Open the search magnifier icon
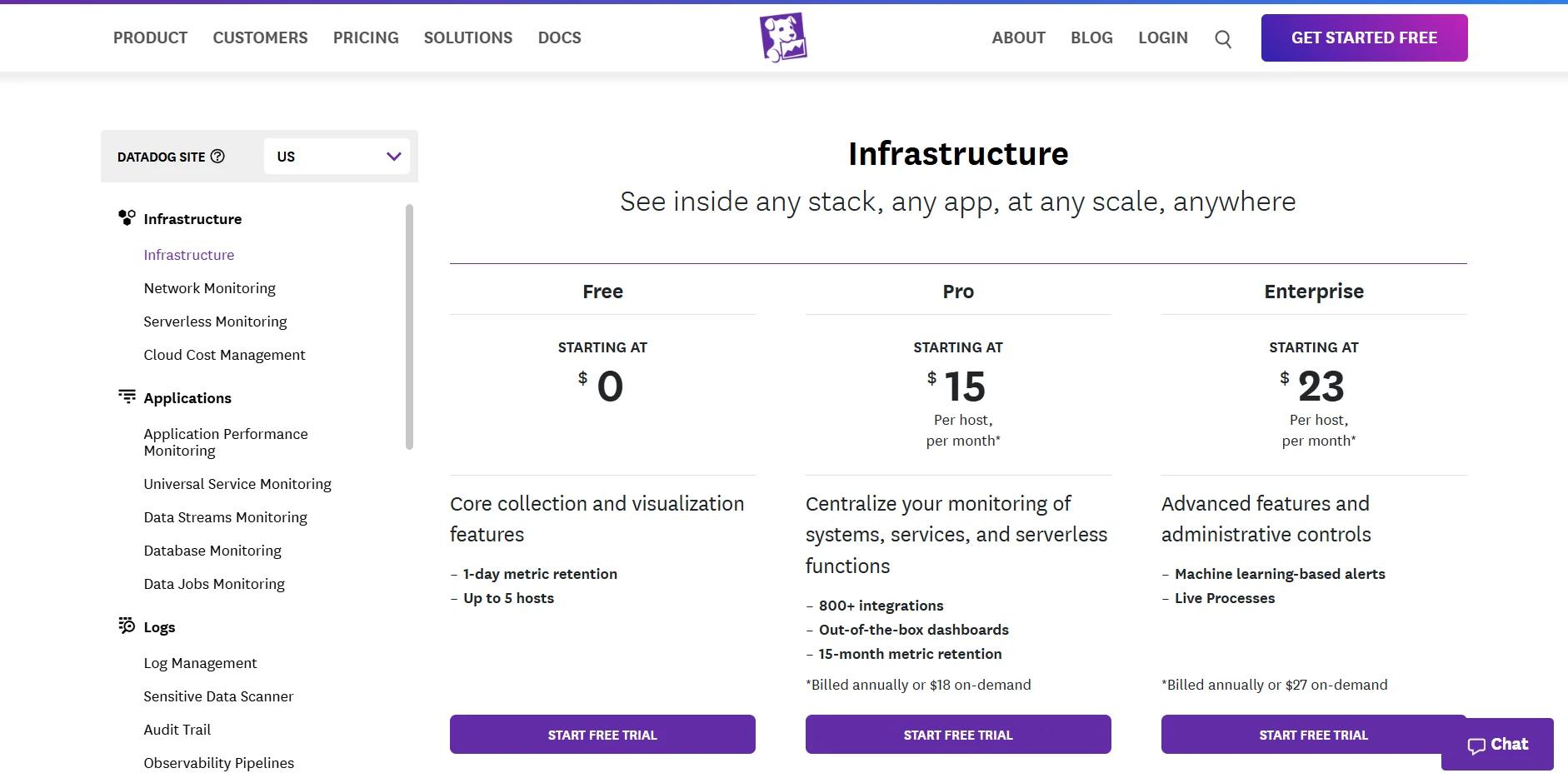Screen dimensions: 1568x778 [1223, 38]
